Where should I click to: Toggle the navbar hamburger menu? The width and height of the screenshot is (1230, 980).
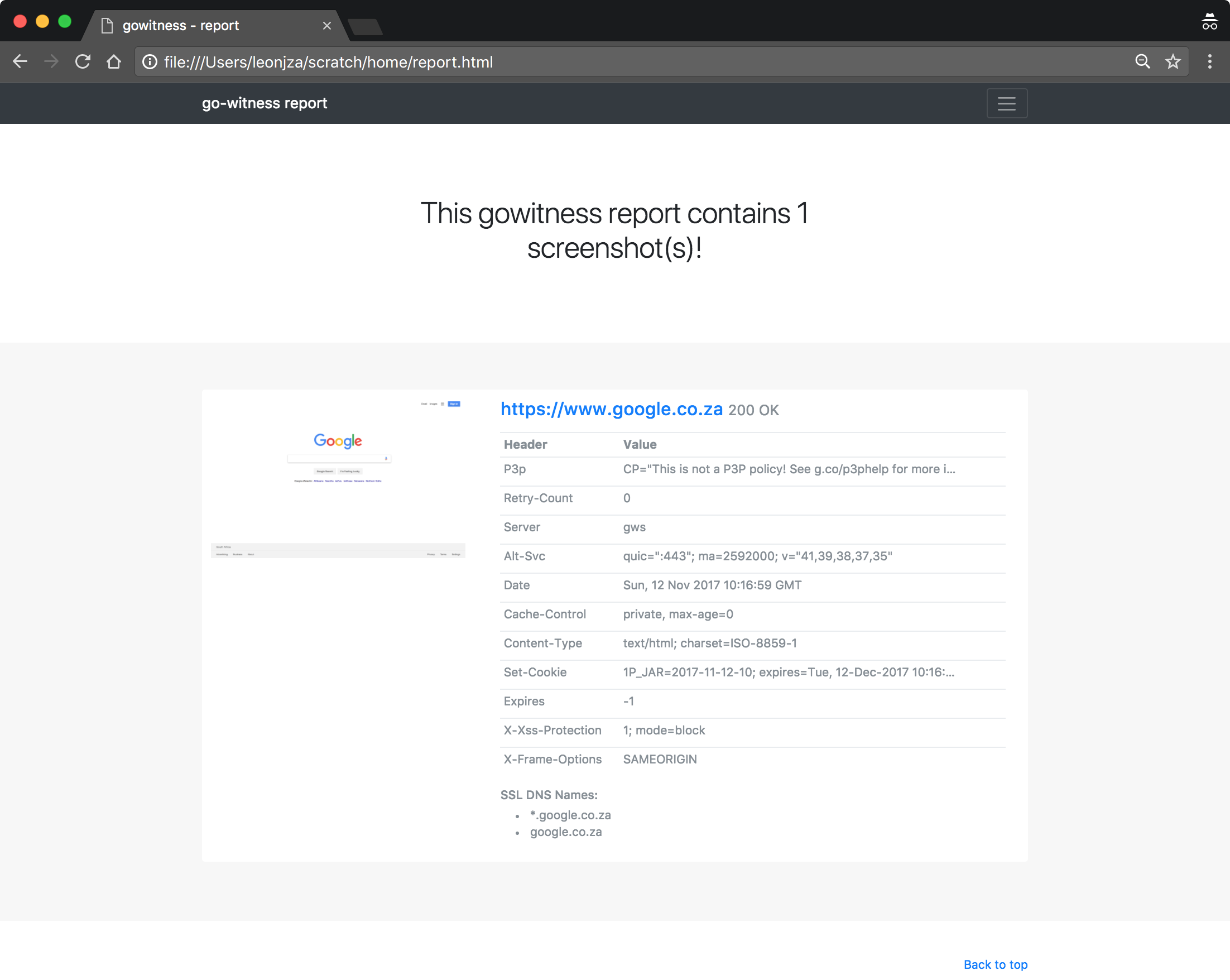(x=1006, y=103)
